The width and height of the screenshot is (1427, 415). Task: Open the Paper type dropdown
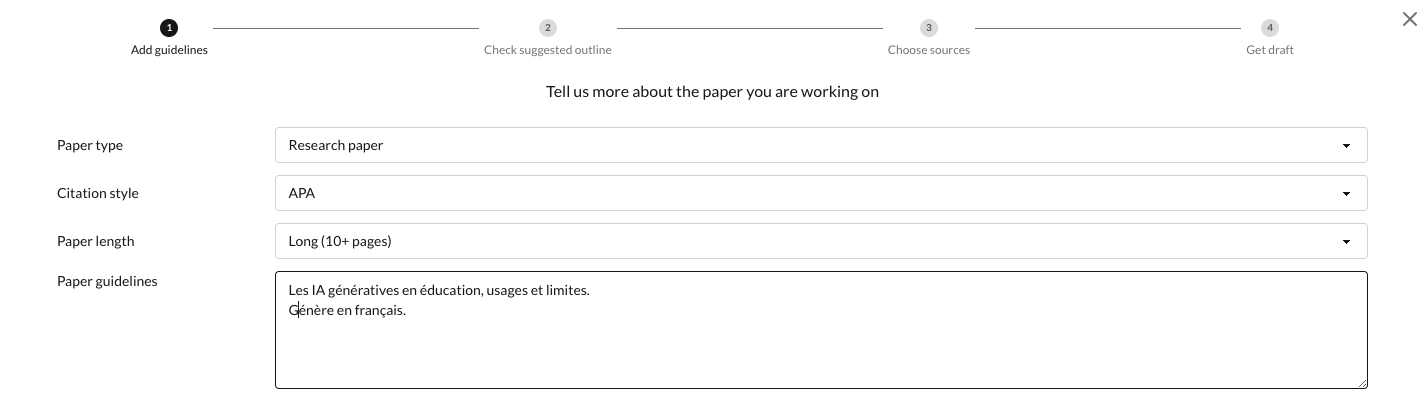click(820, 145)
